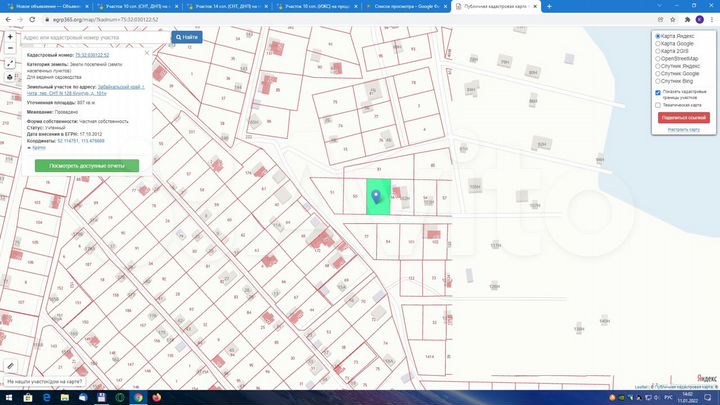
Task: Toggle cadastral parcel boundaries checkbox
Action: click(x=658, y=92)
